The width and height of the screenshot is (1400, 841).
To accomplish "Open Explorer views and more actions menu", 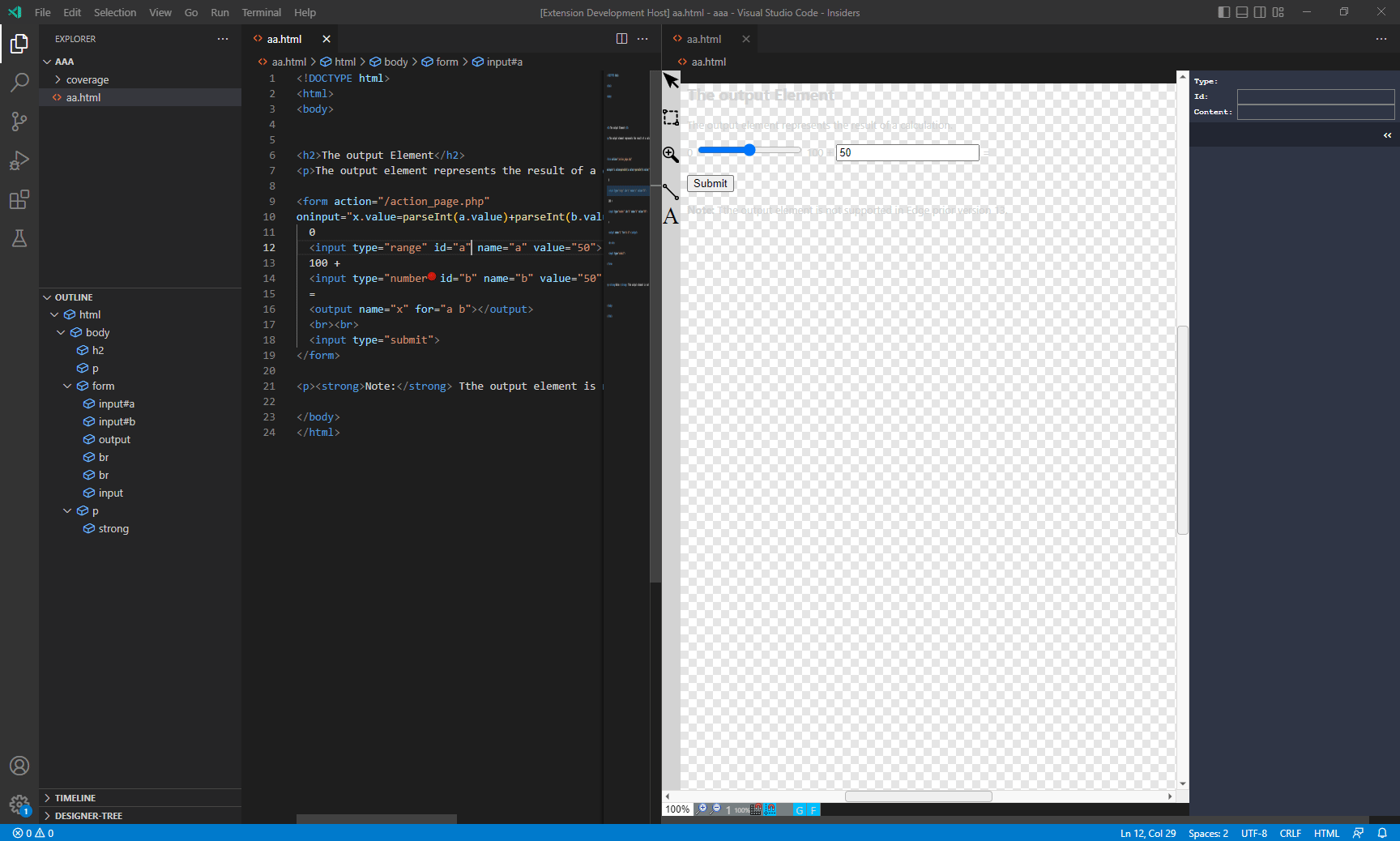I will (x=223, y=39).
